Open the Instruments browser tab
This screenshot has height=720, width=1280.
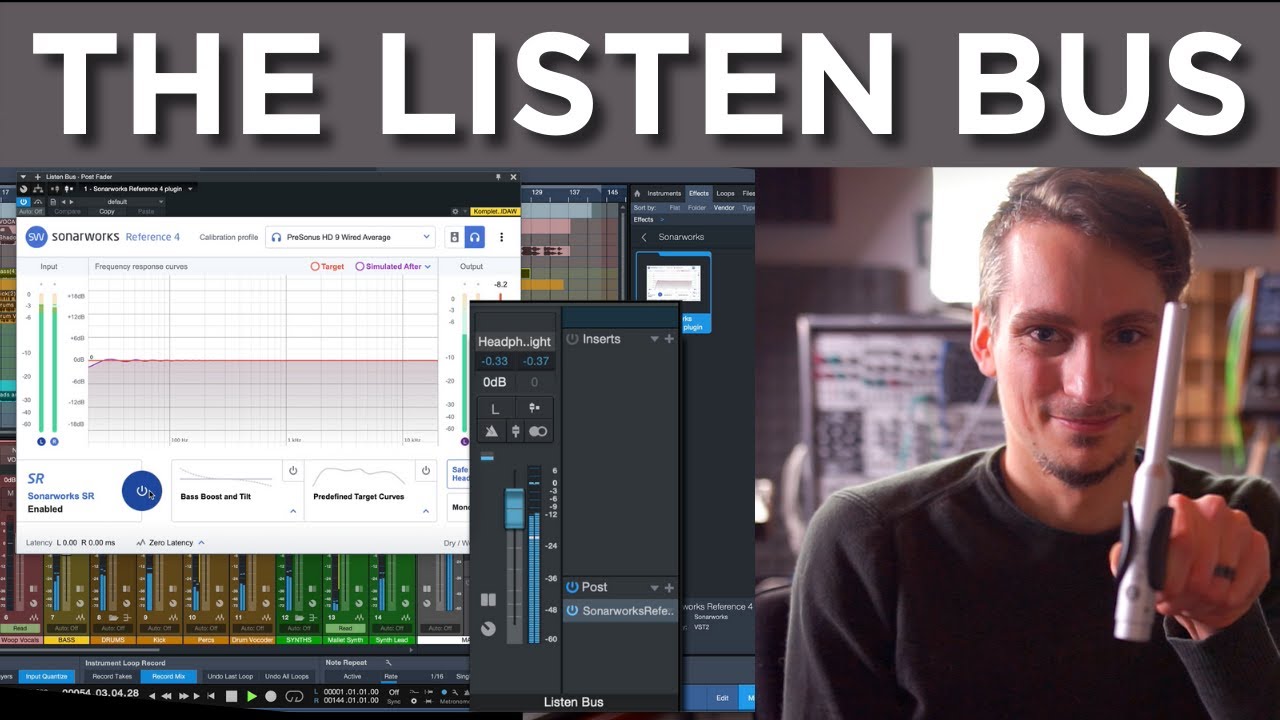pos(664,193)
